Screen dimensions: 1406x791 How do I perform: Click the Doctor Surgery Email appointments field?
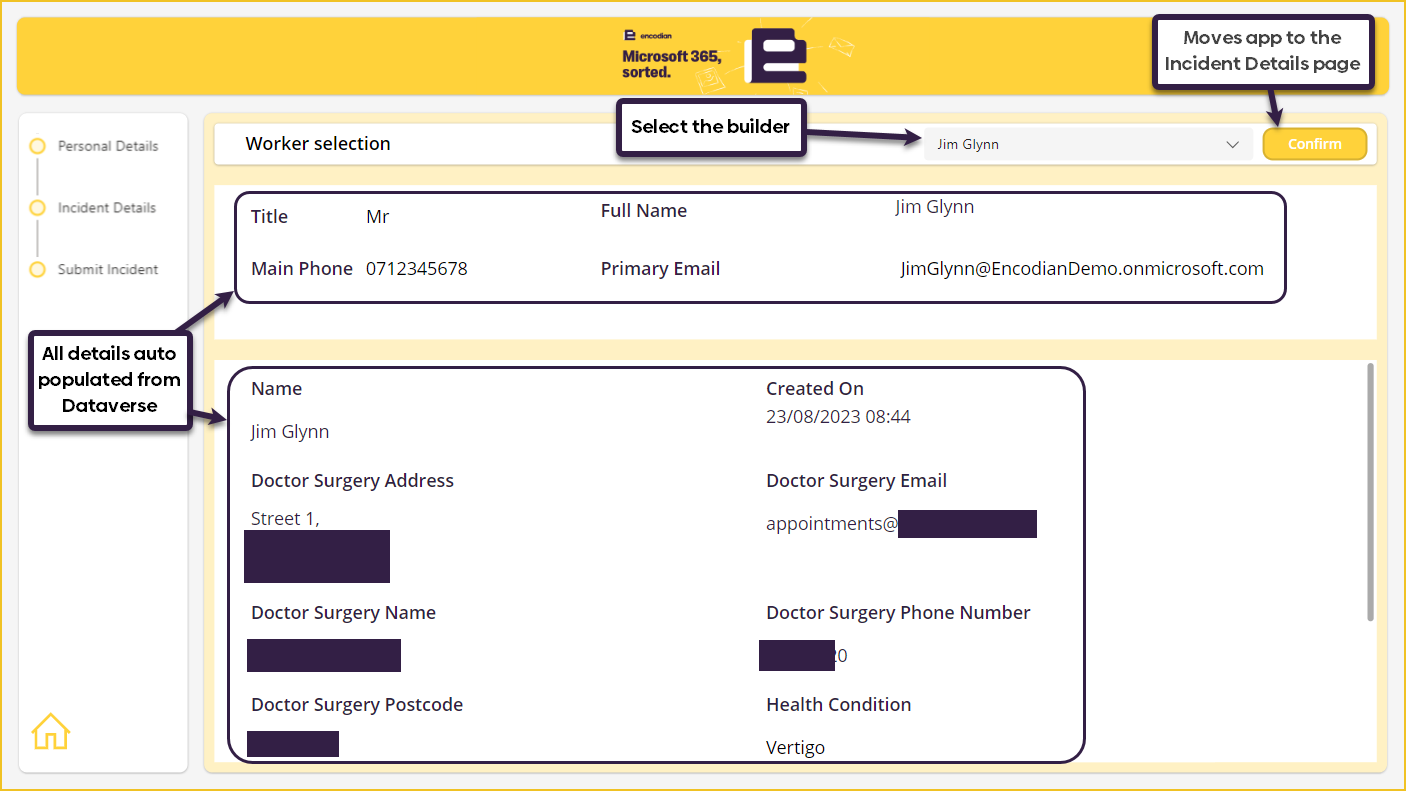(832, 524)
